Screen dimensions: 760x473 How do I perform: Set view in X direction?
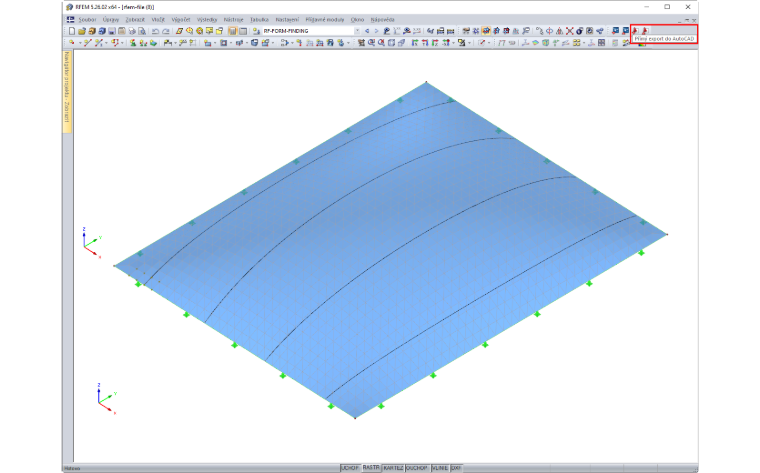tap(415, 43)
